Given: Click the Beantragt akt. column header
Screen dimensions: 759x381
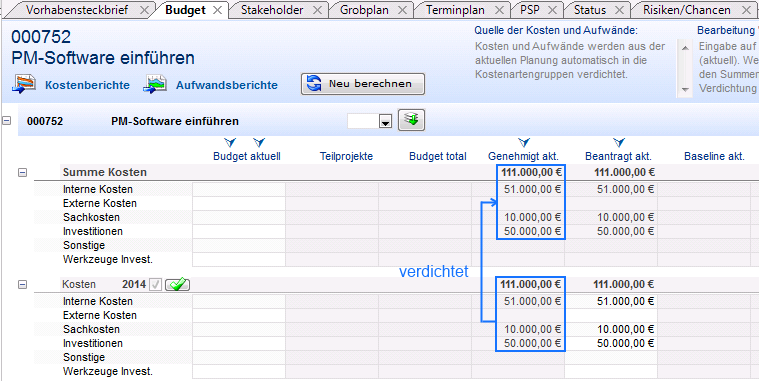Looking at the screenshot, I should (618, 156).
